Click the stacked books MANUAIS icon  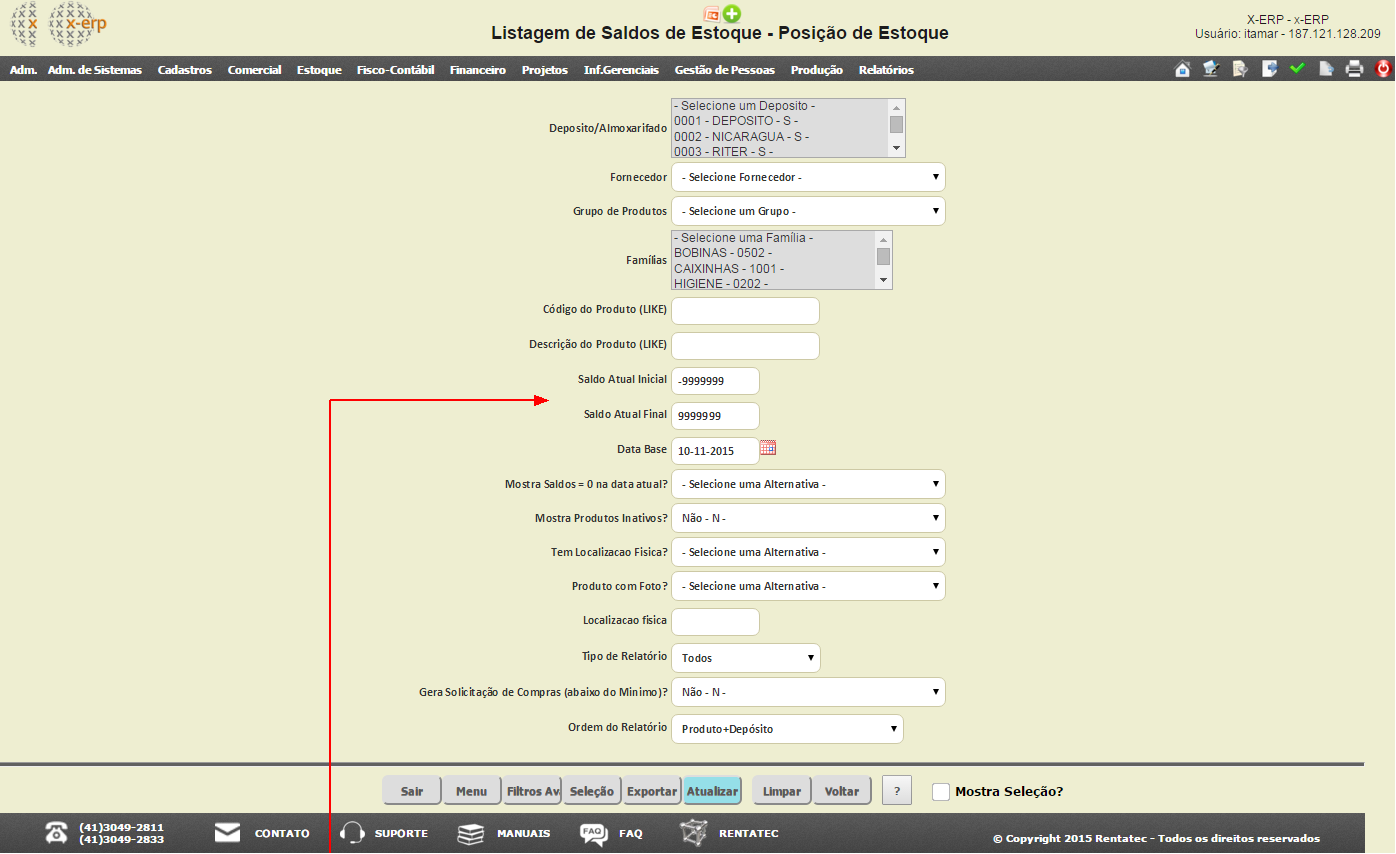pyautogui.click(x=471, y=833)
